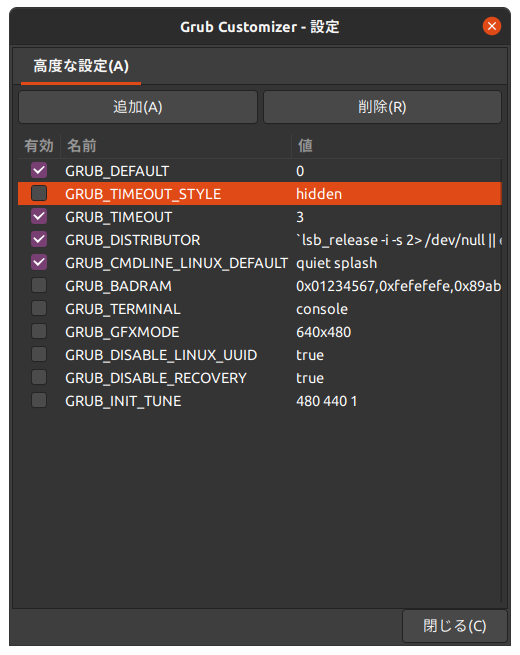Uncheck the GRUB_TIMEOUT checkbox
Viewport: 520px width, 655px height.
[39, 216]
